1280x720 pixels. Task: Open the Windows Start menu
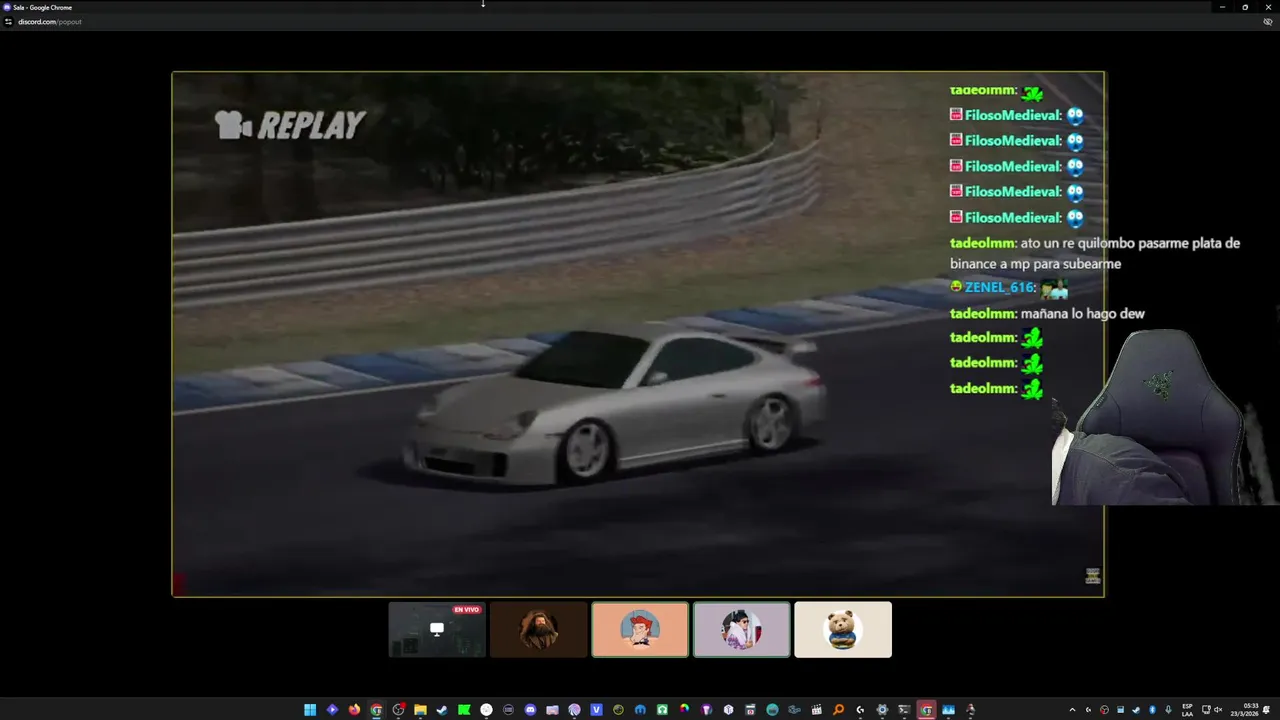tap(310, 710)
